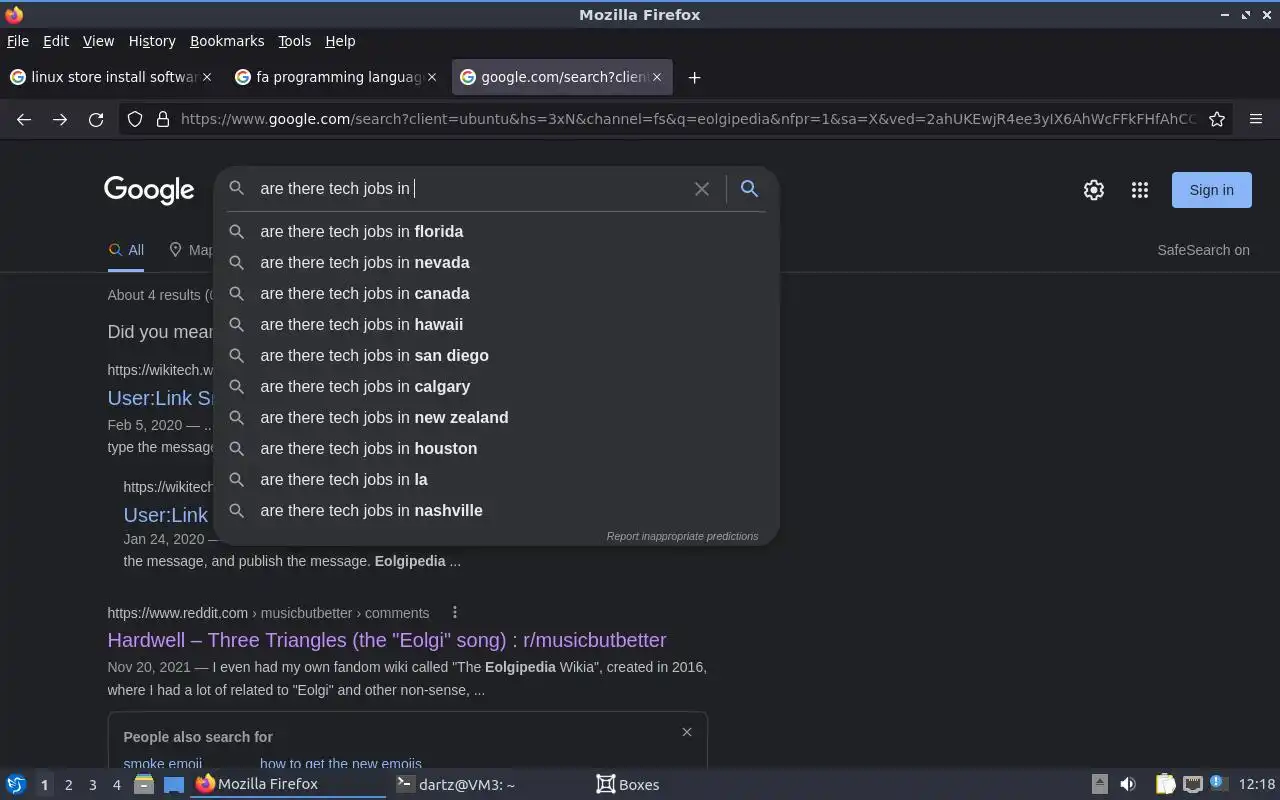The height and width of the screenshot is (800, 1280).
Task: Open the Google apps grid
Action: (x=1140, y=190)
